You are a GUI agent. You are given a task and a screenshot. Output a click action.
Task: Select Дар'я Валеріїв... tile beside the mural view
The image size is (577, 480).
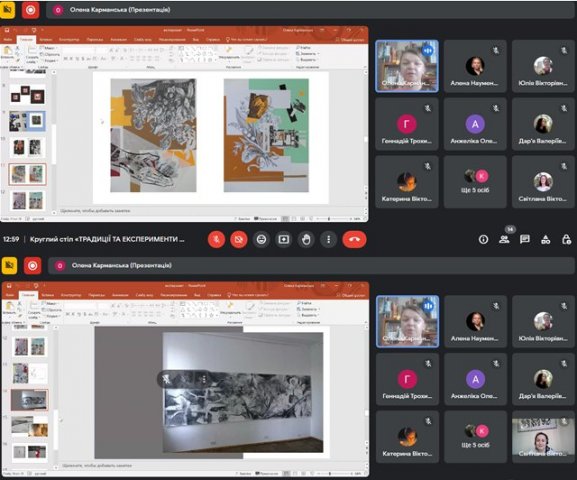tap(543, 379)
